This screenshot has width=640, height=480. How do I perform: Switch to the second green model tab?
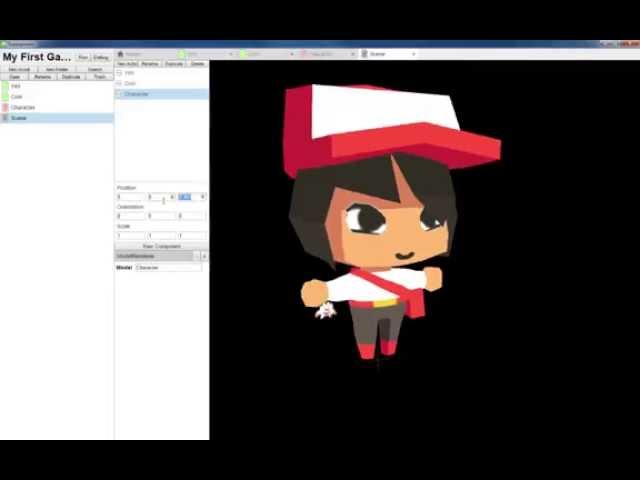point(267,54)
